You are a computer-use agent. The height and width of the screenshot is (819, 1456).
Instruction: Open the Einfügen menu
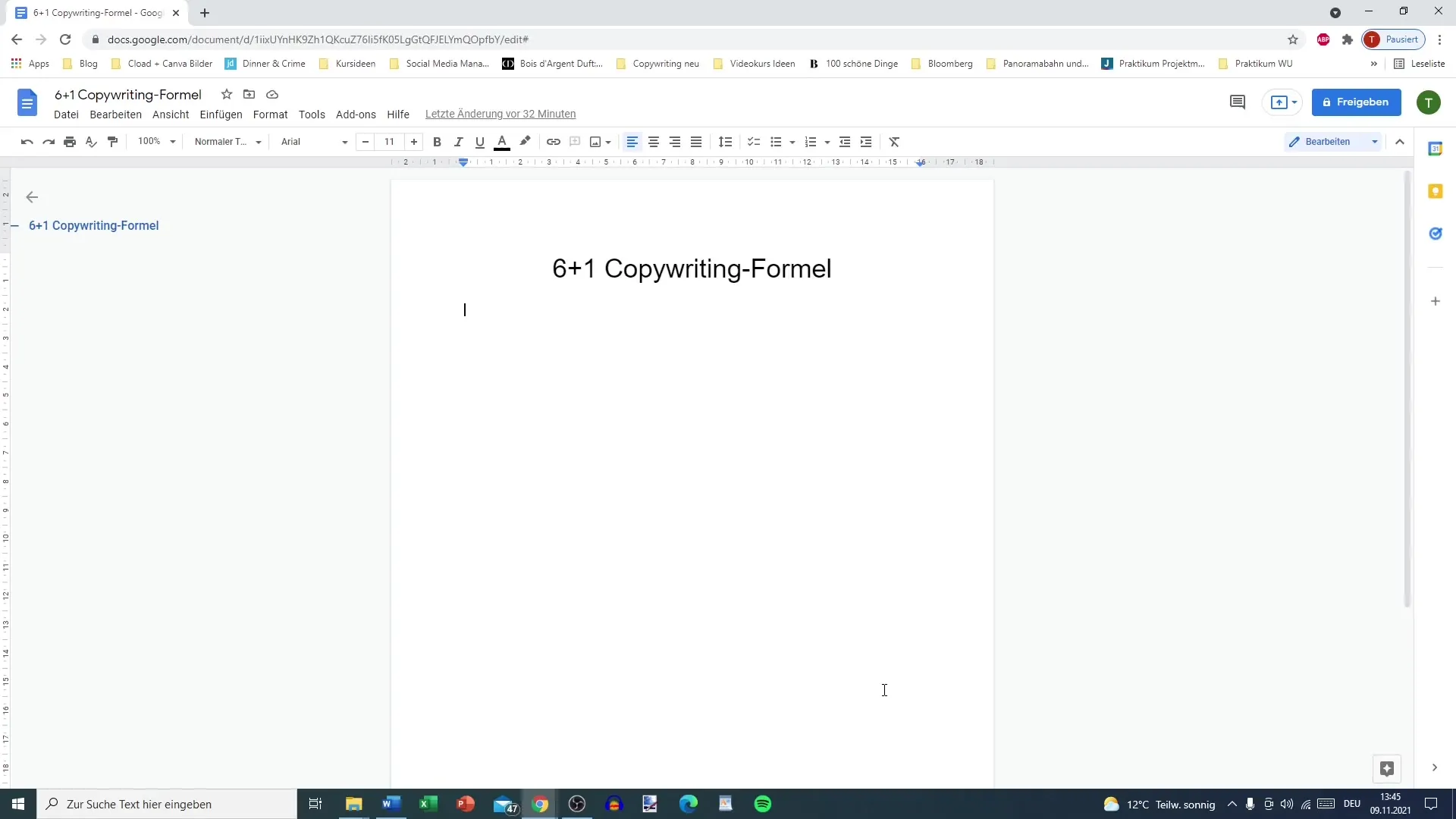coord(220,113)
